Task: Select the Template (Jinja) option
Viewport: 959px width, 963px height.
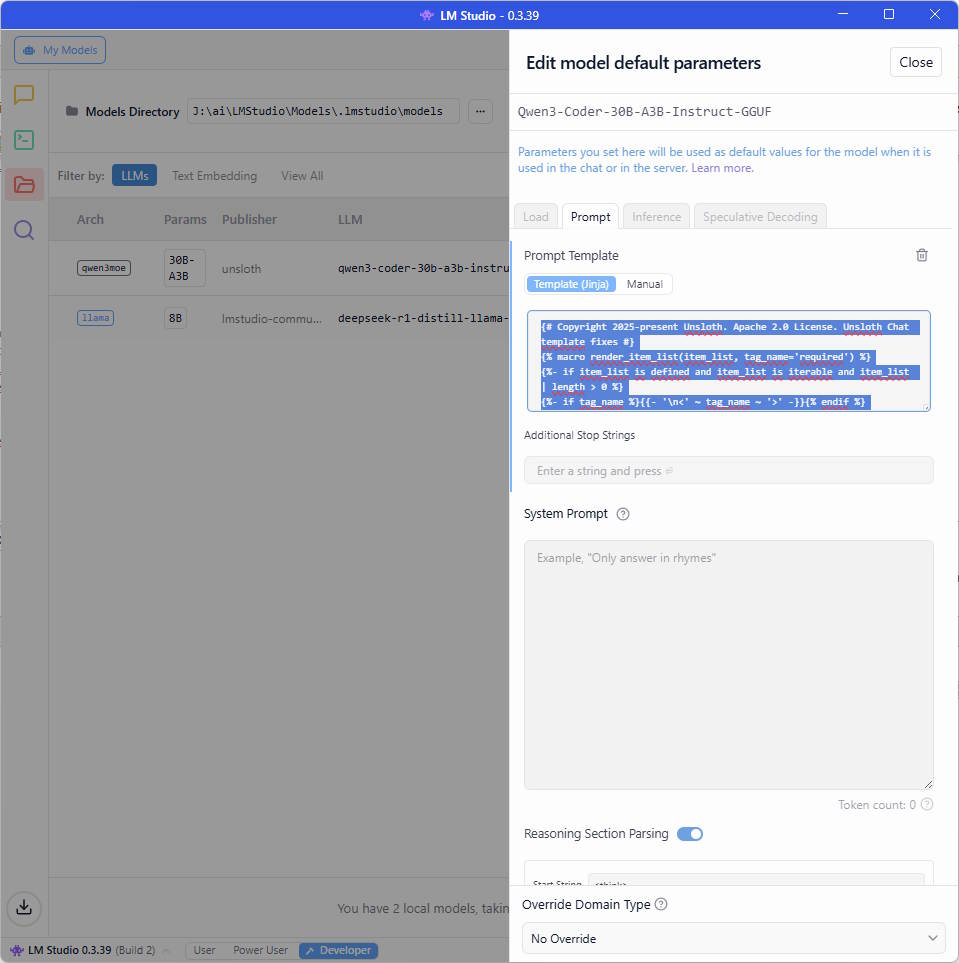Action: click(x=571, y=284)
